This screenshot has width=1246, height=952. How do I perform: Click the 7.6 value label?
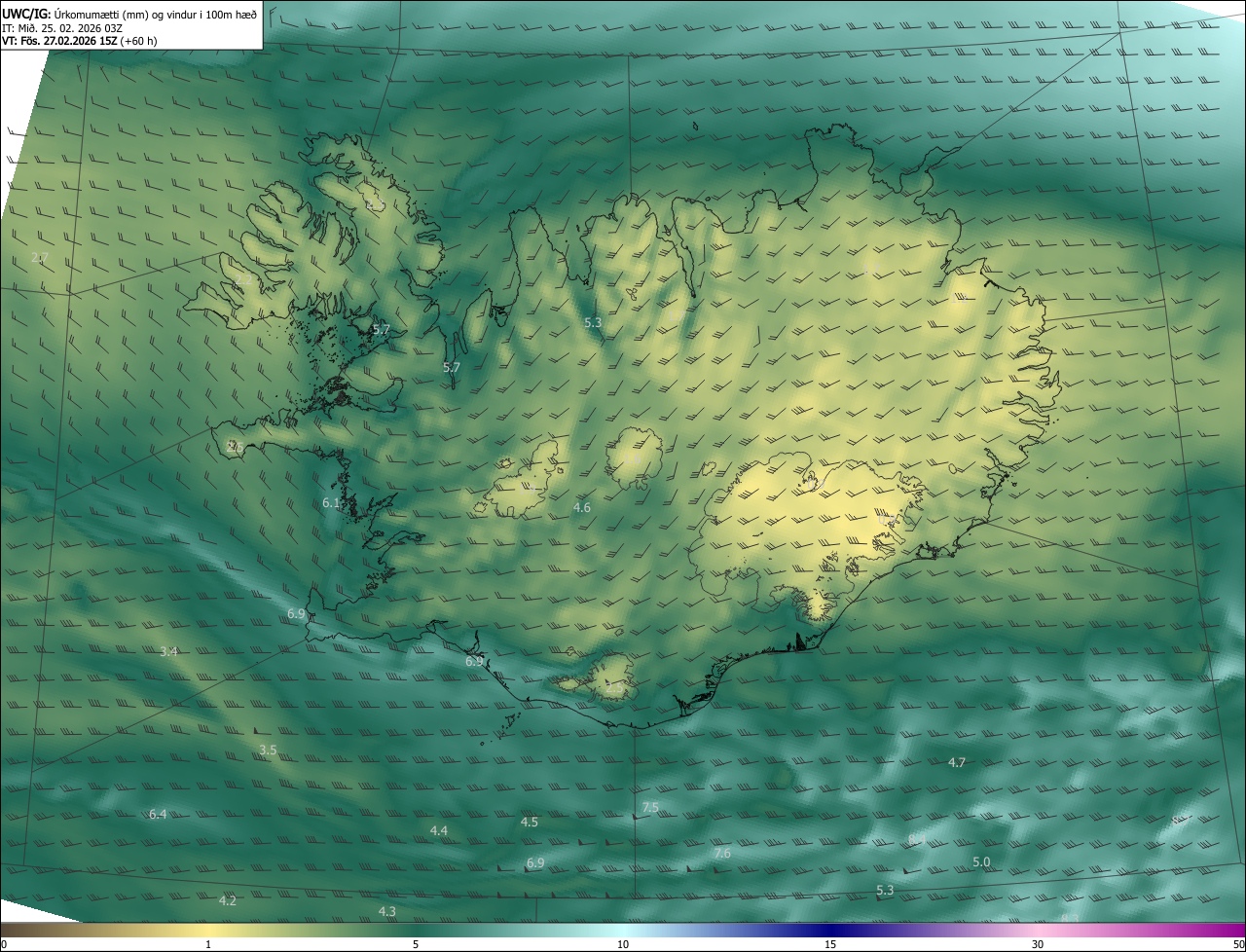[721, 854]
